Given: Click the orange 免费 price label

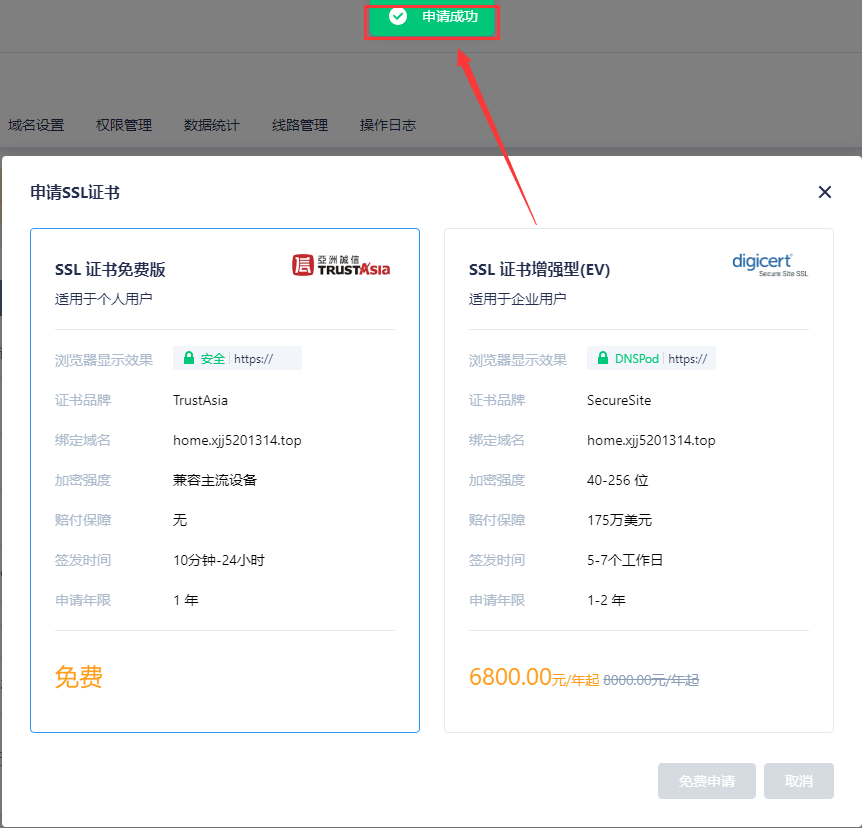Looking at the screenshot, I should [78, 677].
